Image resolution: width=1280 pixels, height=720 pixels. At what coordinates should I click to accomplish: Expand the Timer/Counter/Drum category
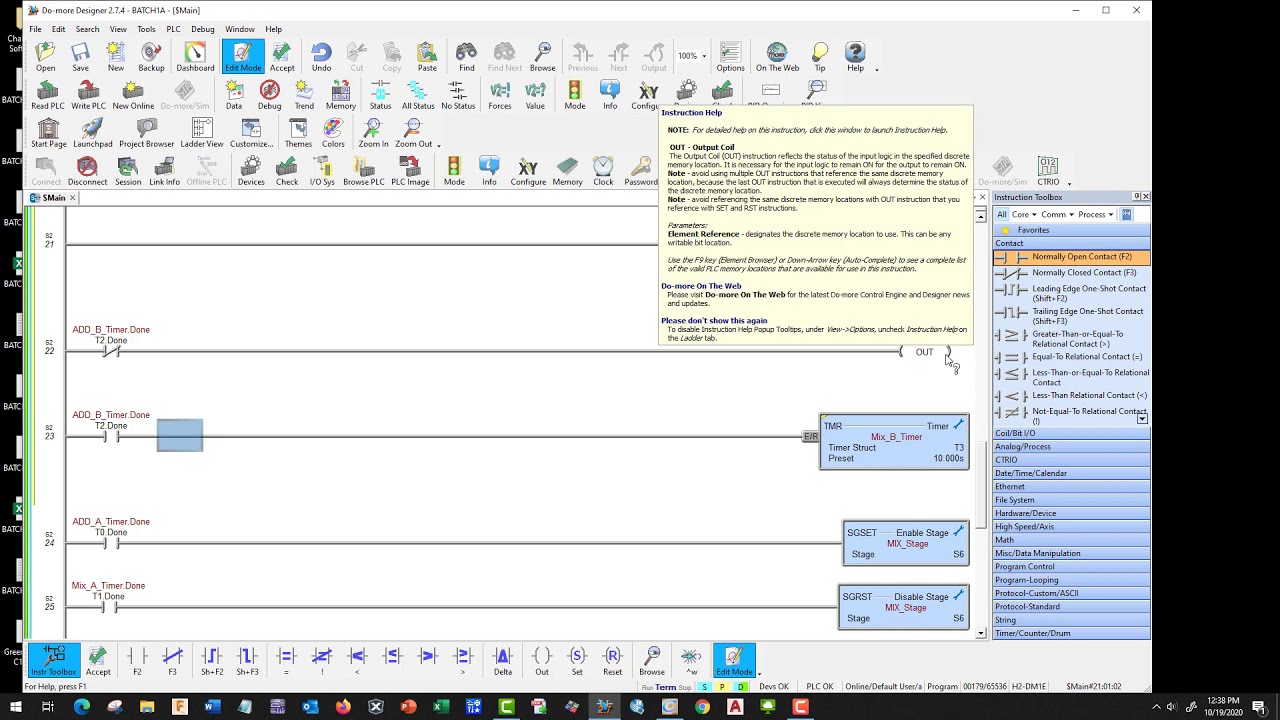1071,633
